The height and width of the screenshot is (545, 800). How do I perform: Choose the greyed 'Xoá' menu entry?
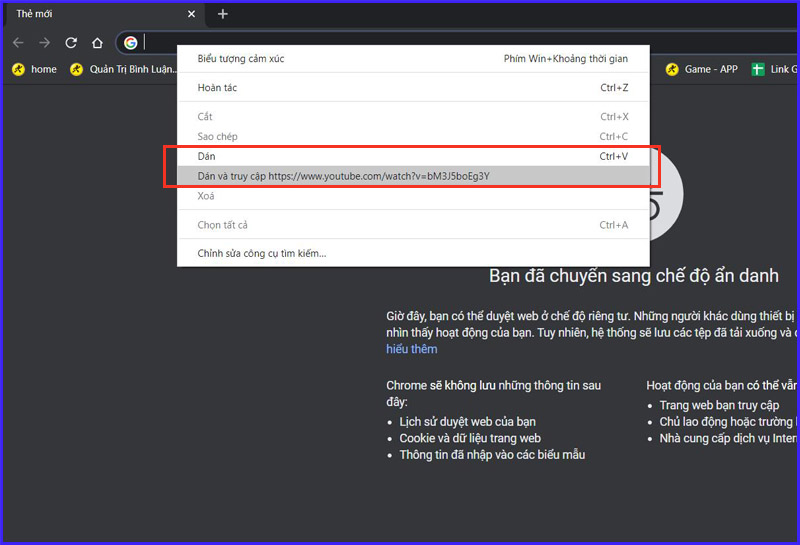413,196
